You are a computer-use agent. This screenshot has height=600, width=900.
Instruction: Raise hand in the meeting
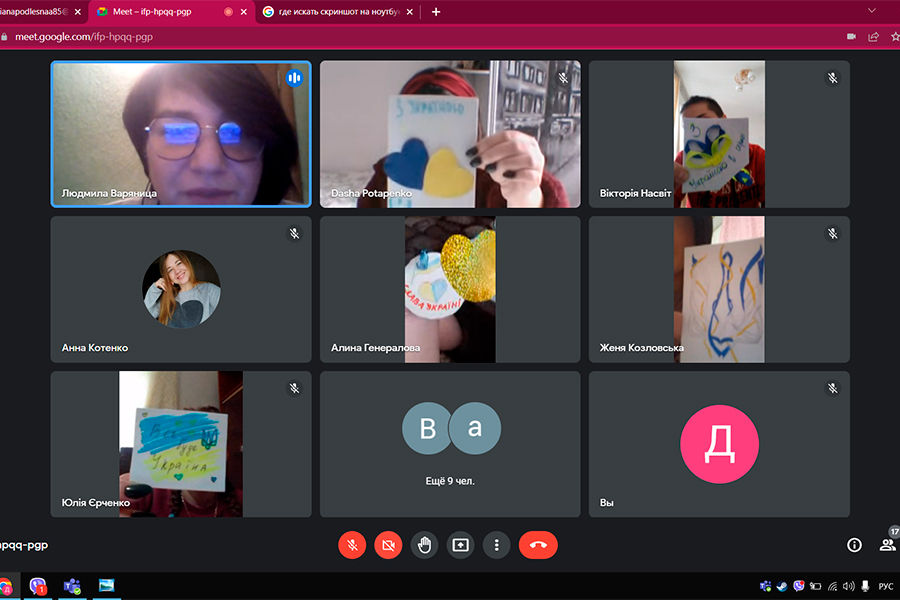pos(424,545)
